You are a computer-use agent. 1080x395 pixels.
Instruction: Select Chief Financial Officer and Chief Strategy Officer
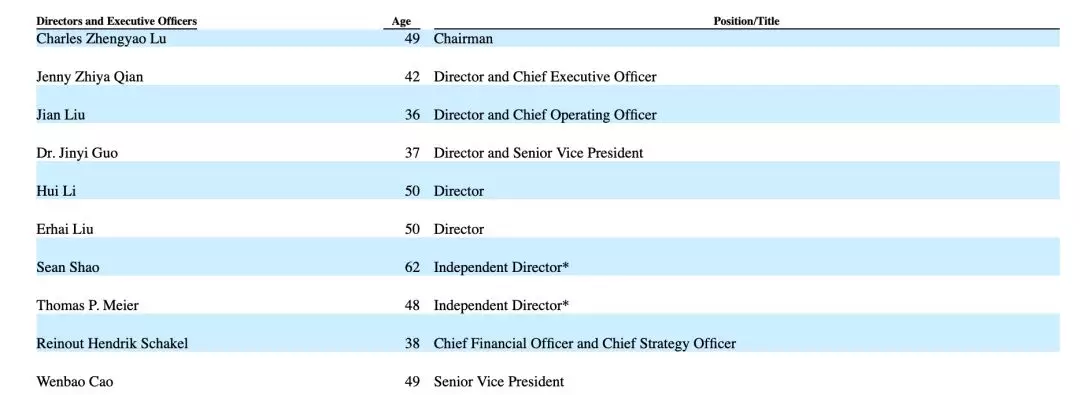[585, 343]
